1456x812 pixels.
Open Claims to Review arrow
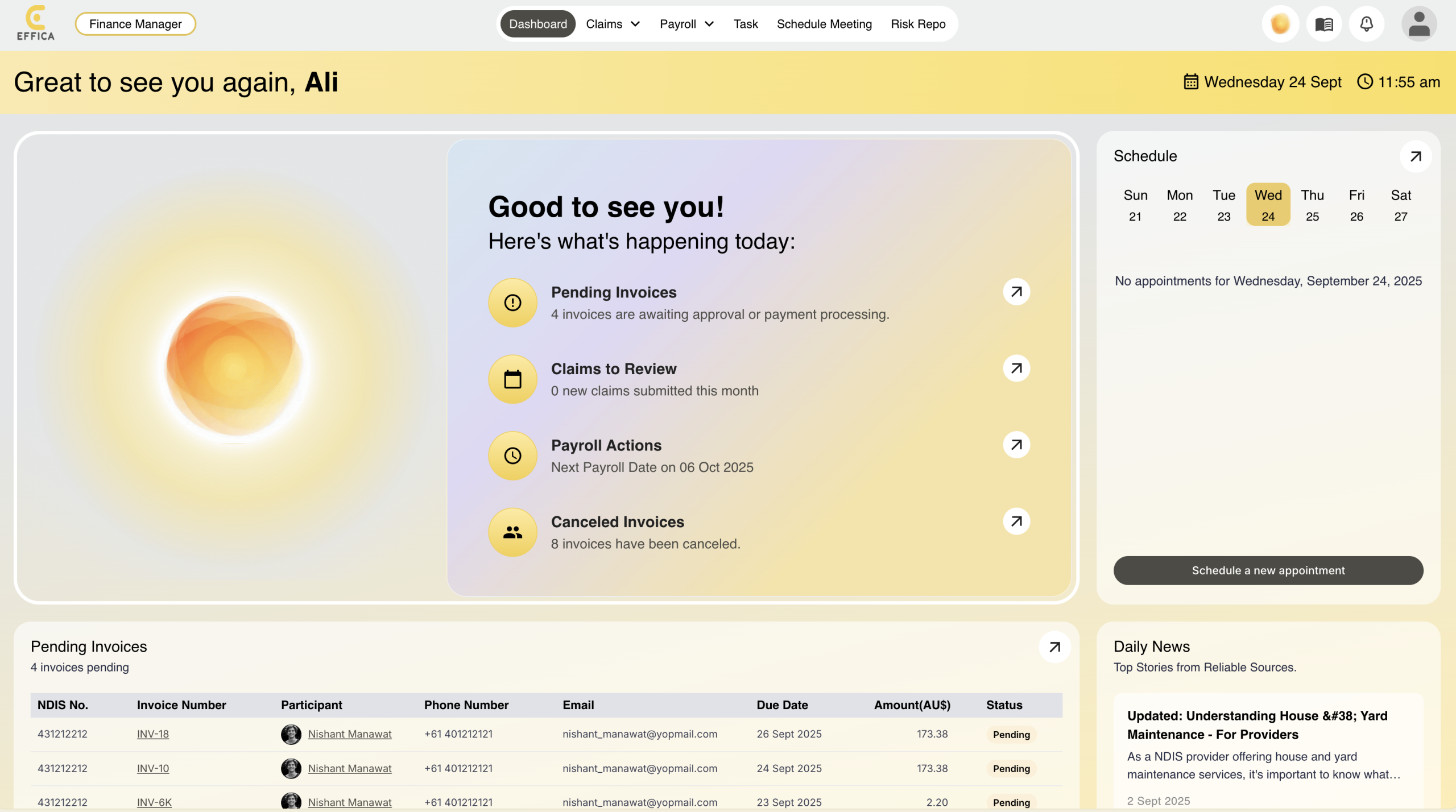click(x=1016, y=368)
